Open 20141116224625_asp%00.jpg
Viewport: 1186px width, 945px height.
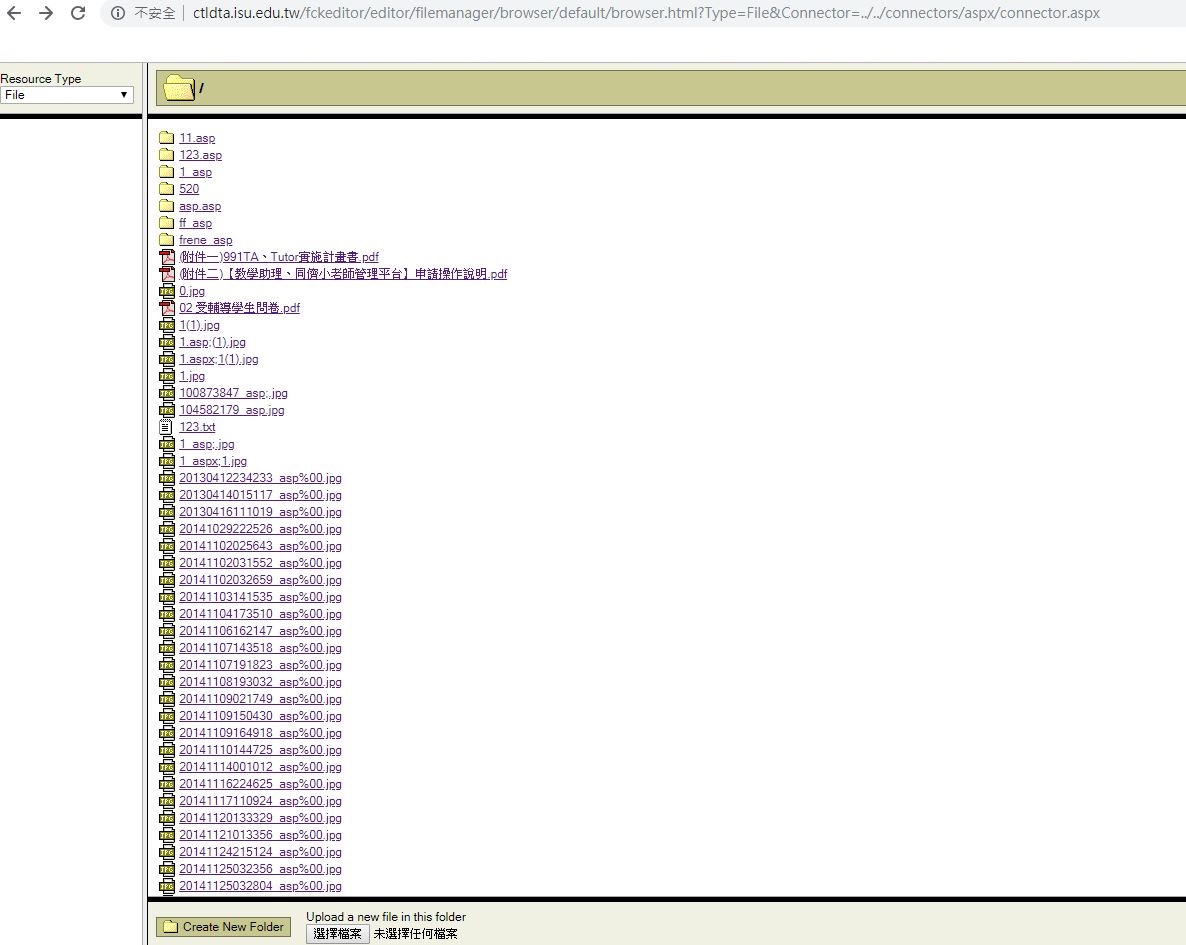click(260, 784)
